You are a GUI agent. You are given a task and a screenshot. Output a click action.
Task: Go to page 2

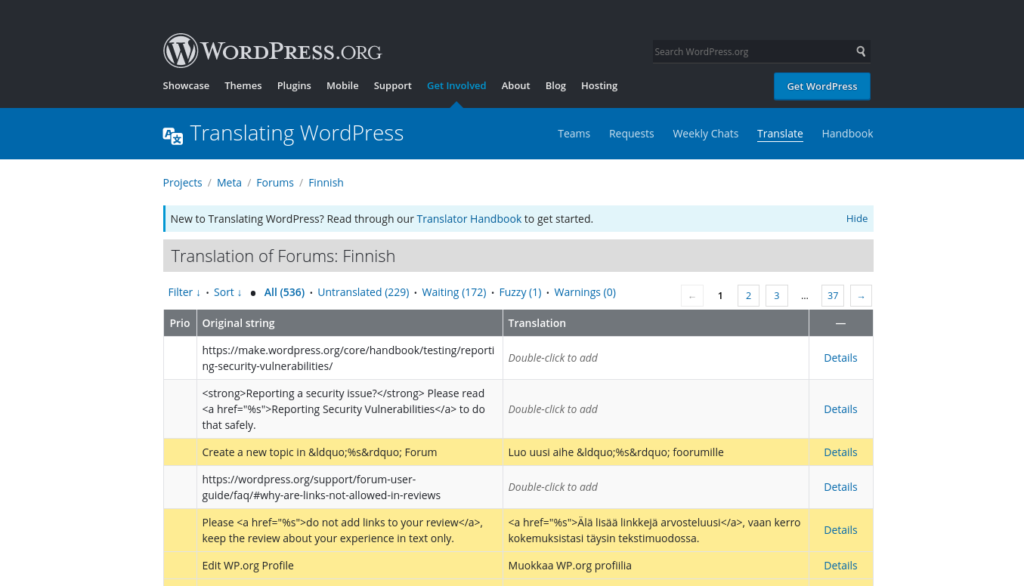pyautogui.click(x=748, y=296)
